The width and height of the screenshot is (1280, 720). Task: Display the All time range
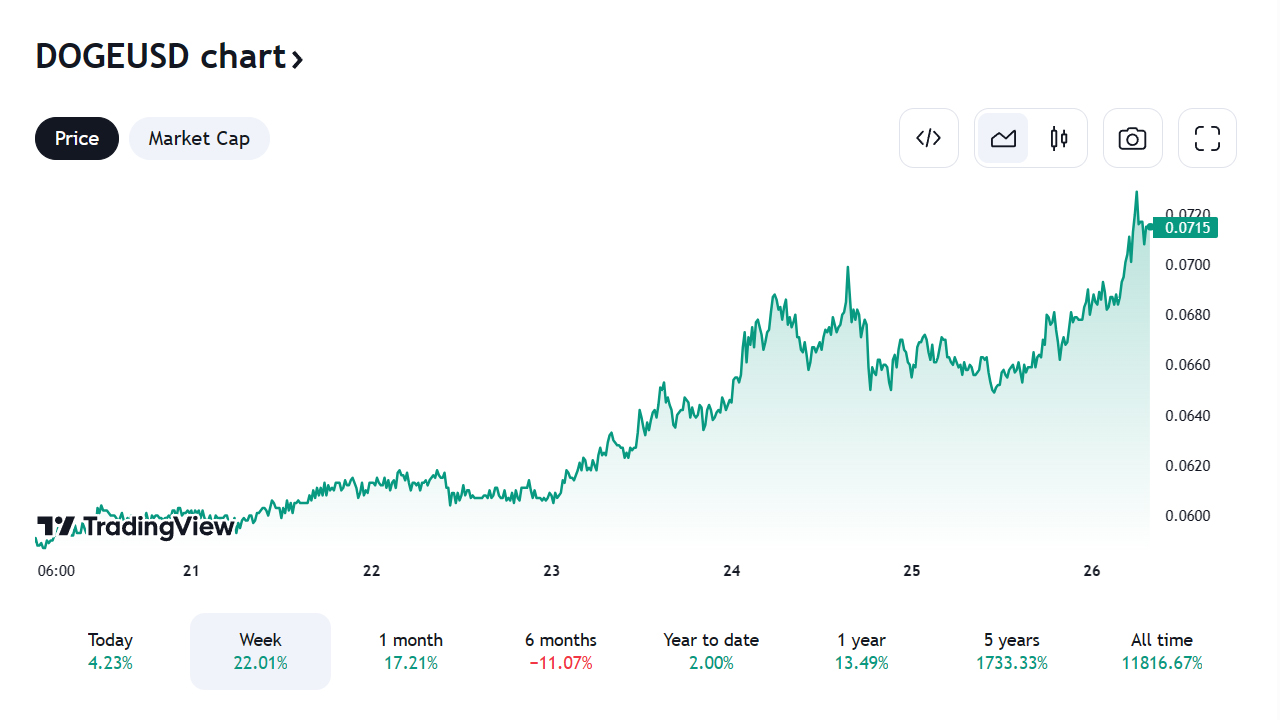(1161, 651)
